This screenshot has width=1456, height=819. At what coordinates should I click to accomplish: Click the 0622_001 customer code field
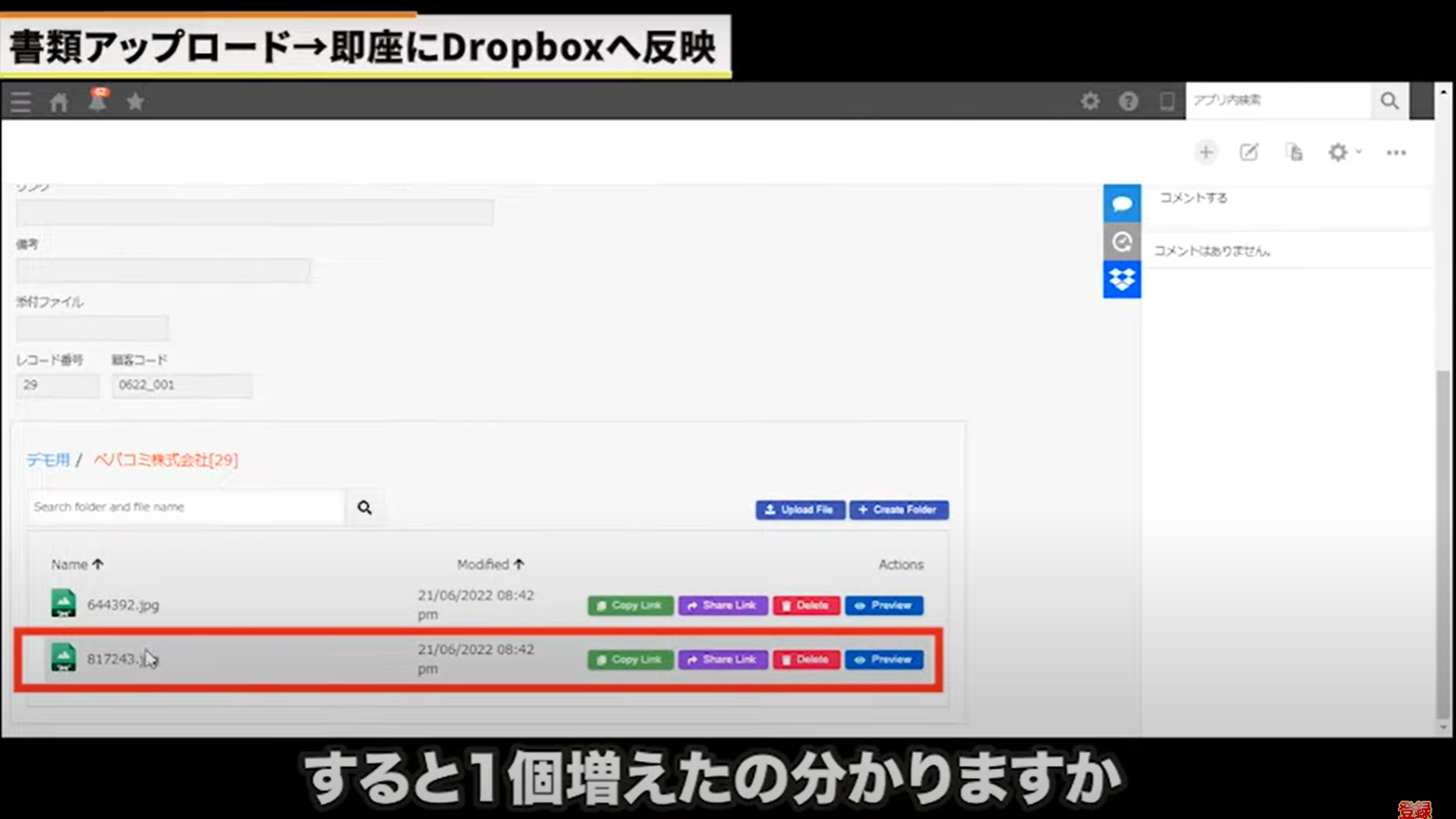tap(182, 385)
